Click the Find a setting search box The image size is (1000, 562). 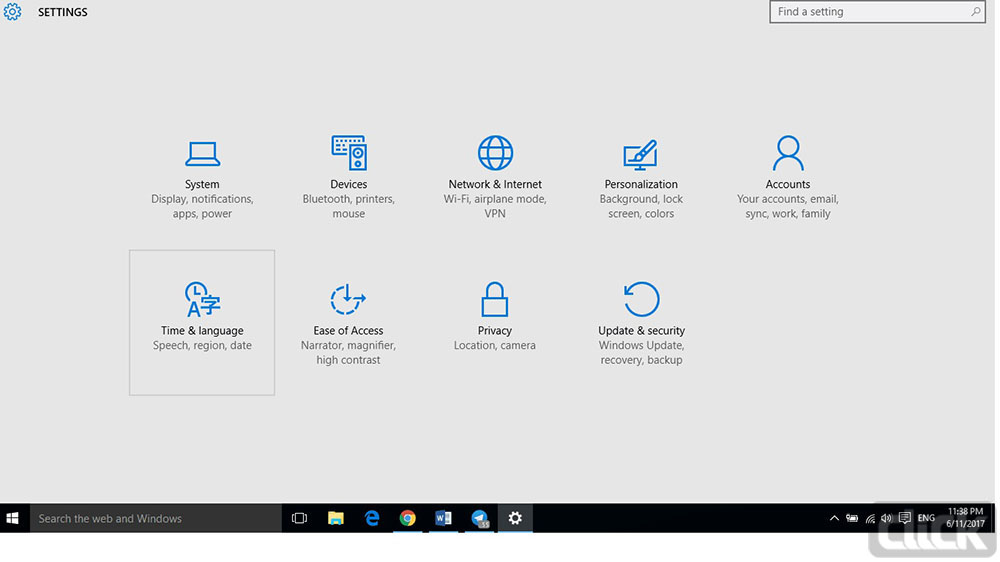[x=868, y=12]
